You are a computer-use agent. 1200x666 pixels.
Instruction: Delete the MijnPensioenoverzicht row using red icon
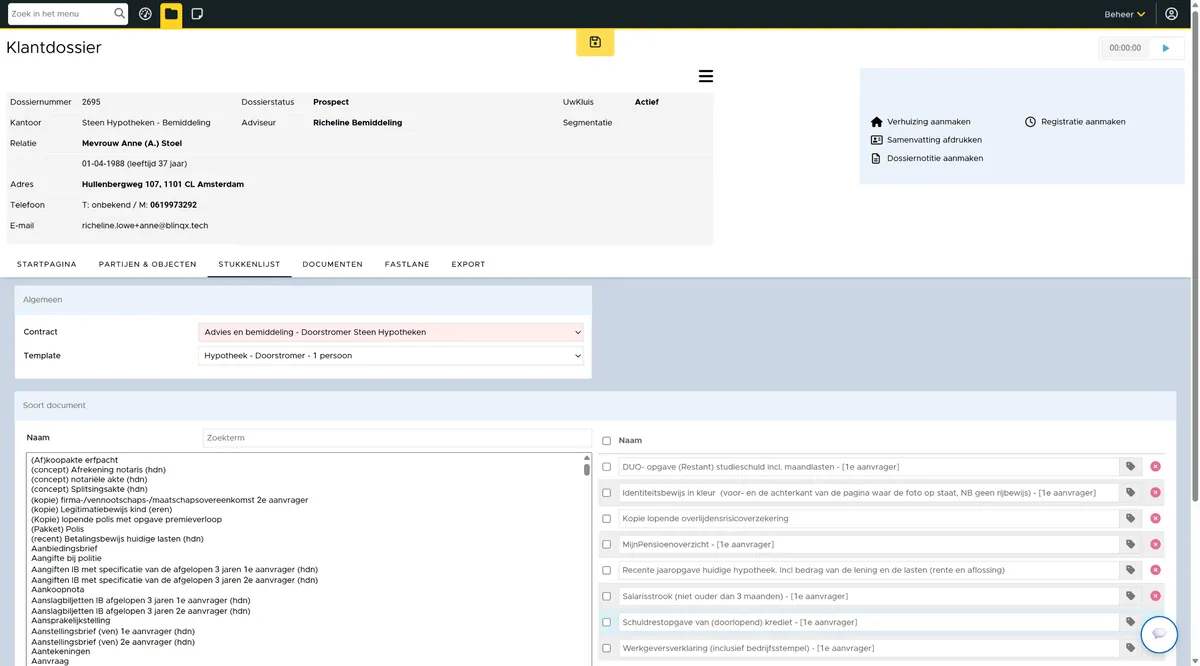[x=1155, y=544]
